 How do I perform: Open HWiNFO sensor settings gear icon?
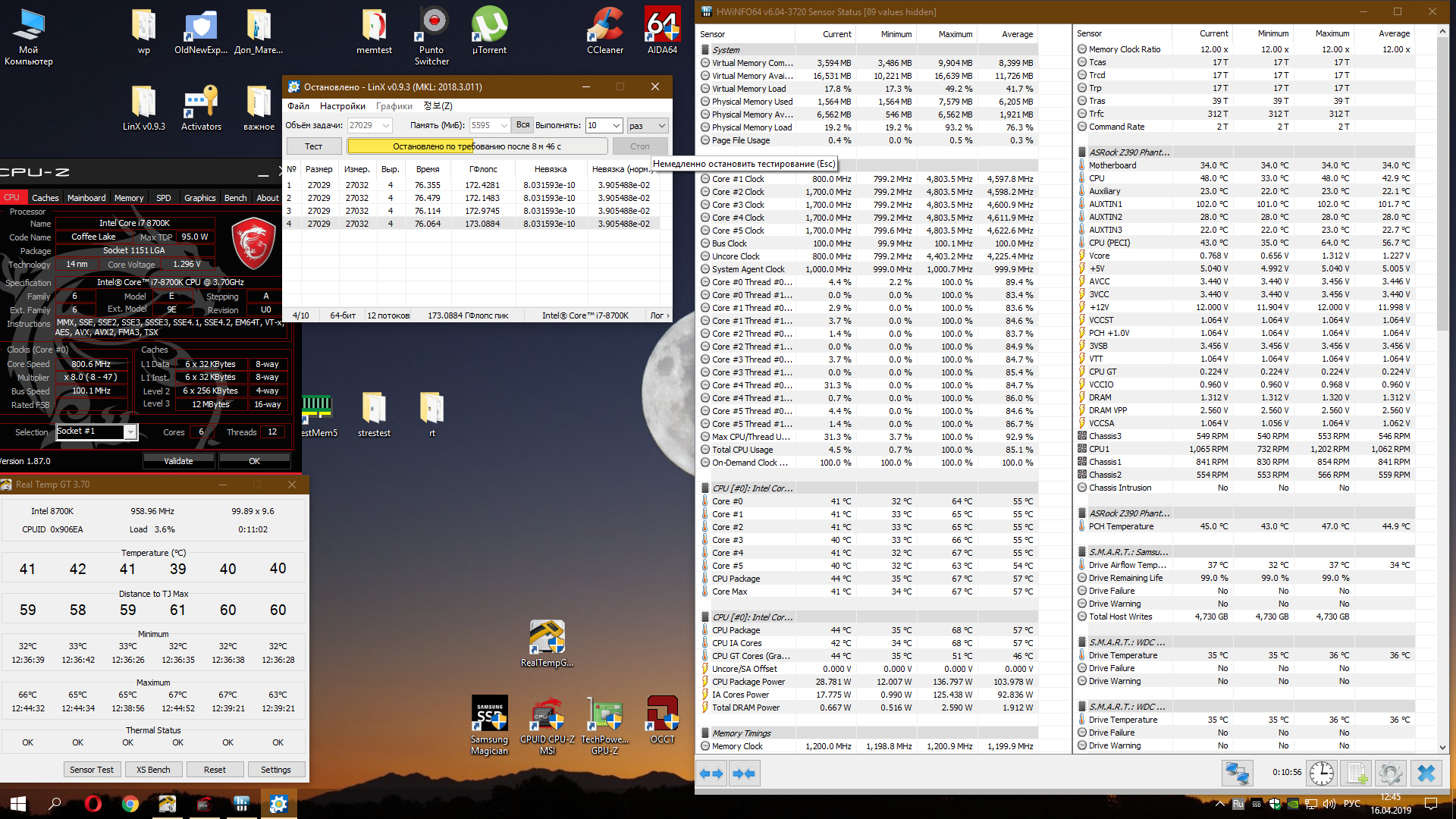[x=1390, y=773]
